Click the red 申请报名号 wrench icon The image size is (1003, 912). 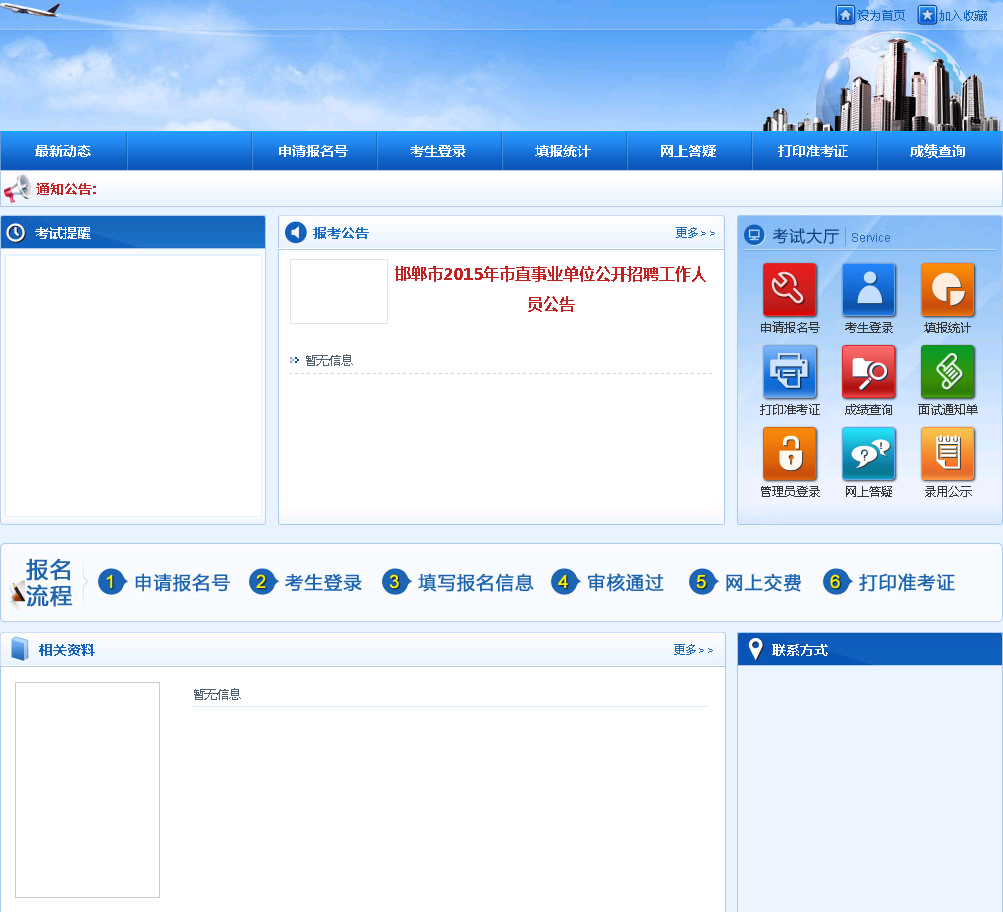click(789, 289)
